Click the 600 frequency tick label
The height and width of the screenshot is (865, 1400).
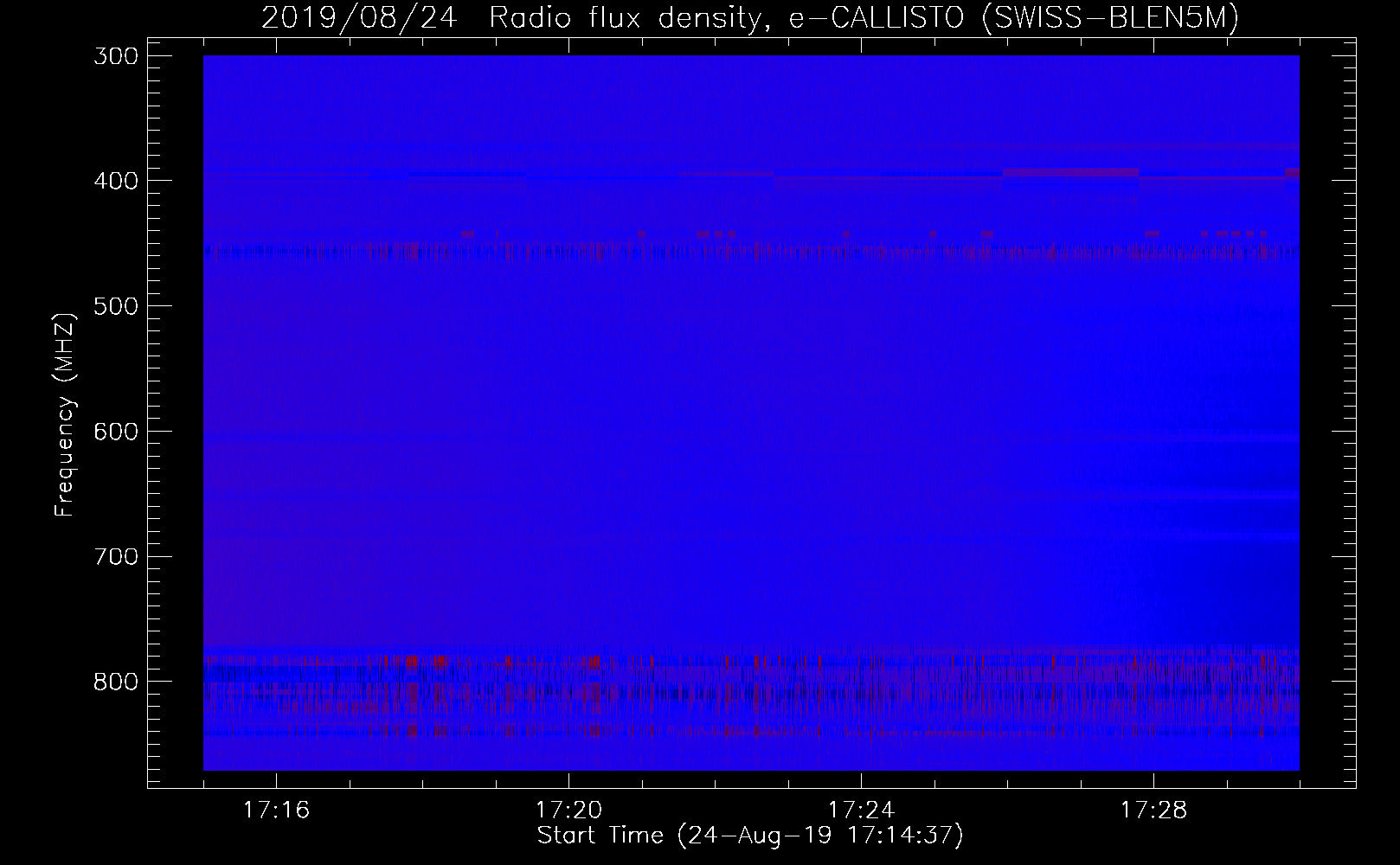[x=115, y=432]
